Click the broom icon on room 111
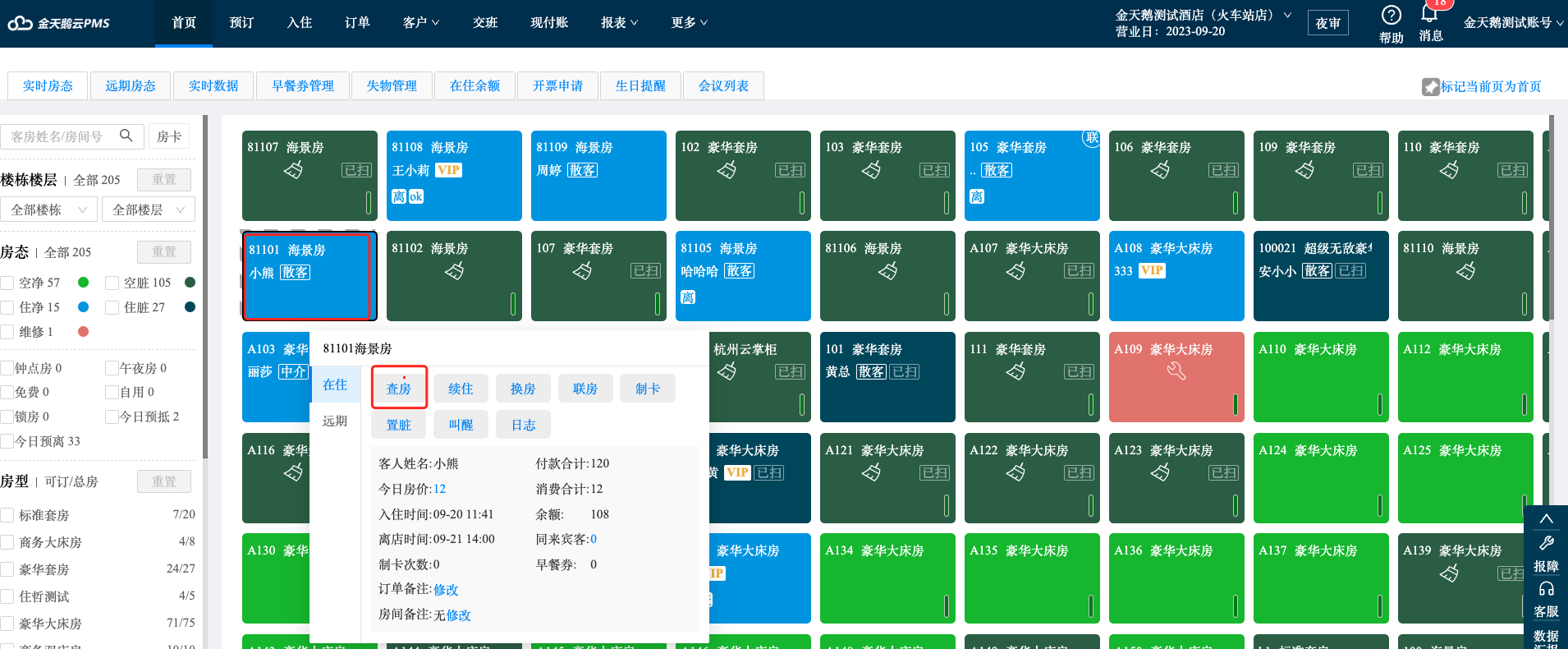This screenshot has width=1568, height=649. pos(1016,371)
